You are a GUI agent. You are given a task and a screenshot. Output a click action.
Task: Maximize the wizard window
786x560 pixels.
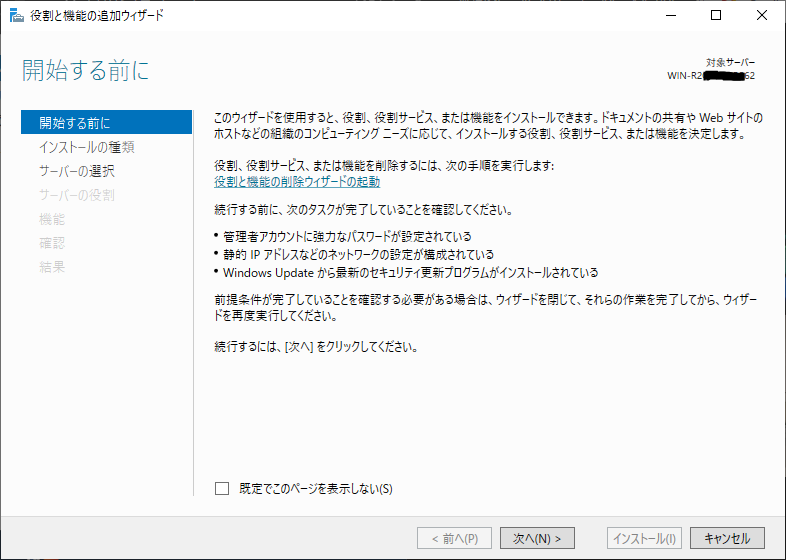[x=716, y=16]
